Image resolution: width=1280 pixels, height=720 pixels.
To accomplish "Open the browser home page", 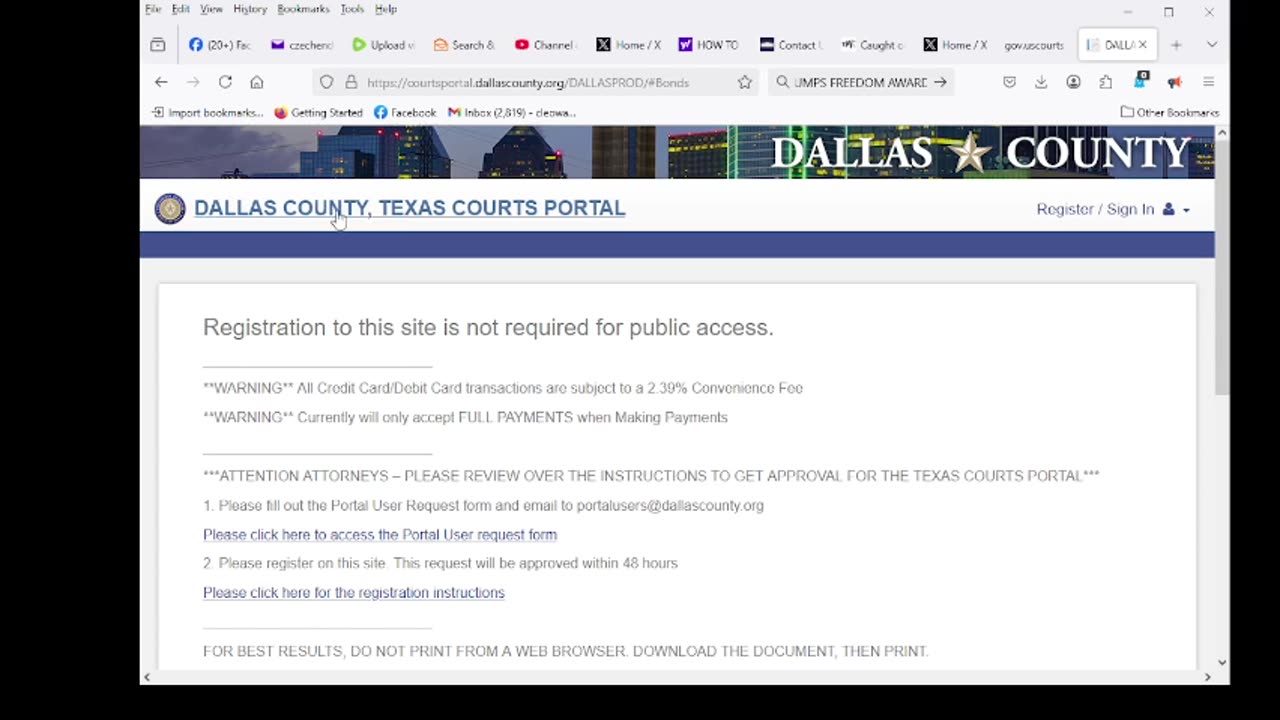I will [257, 82].
